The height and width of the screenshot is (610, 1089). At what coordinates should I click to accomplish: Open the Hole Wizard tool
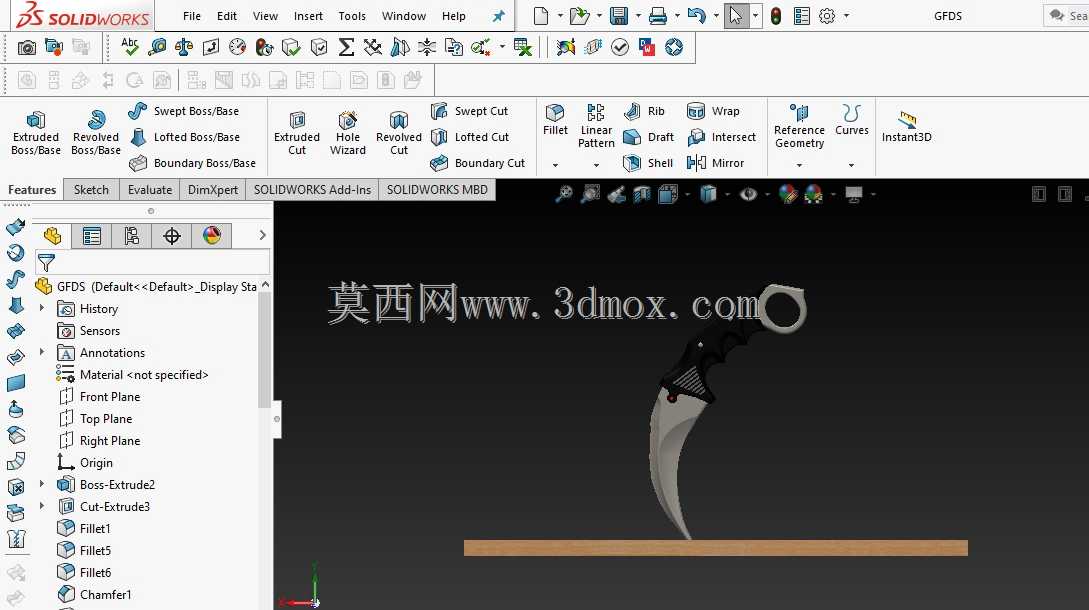pos(347,133)
